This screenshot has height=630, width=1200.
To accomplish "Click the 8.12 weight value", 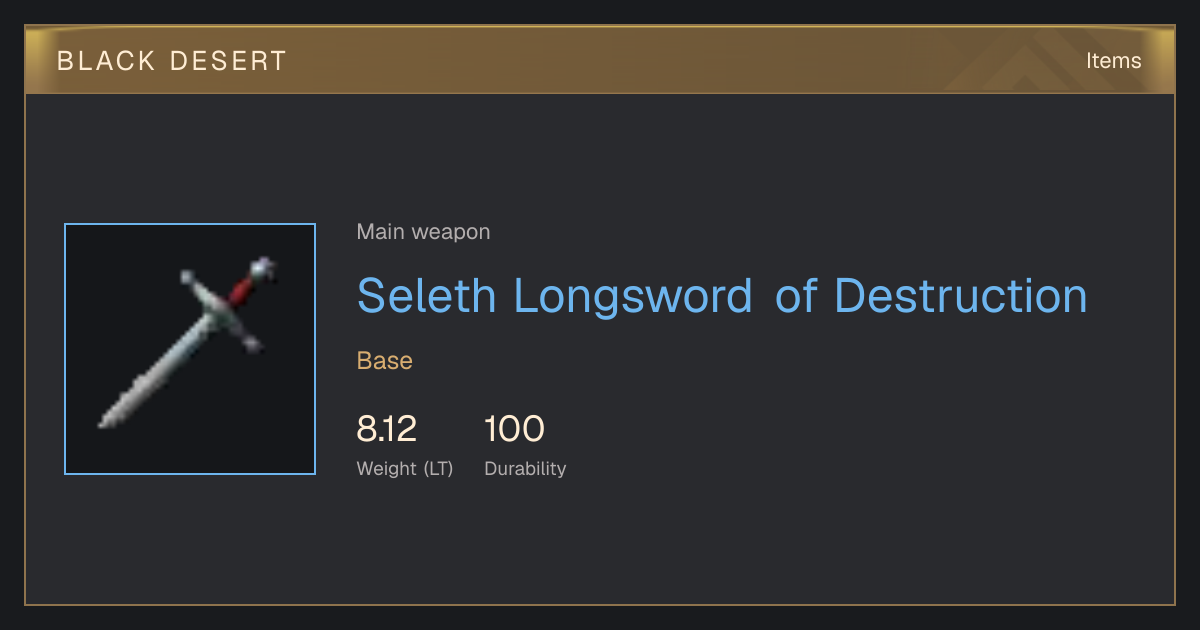I will [386, 429].
